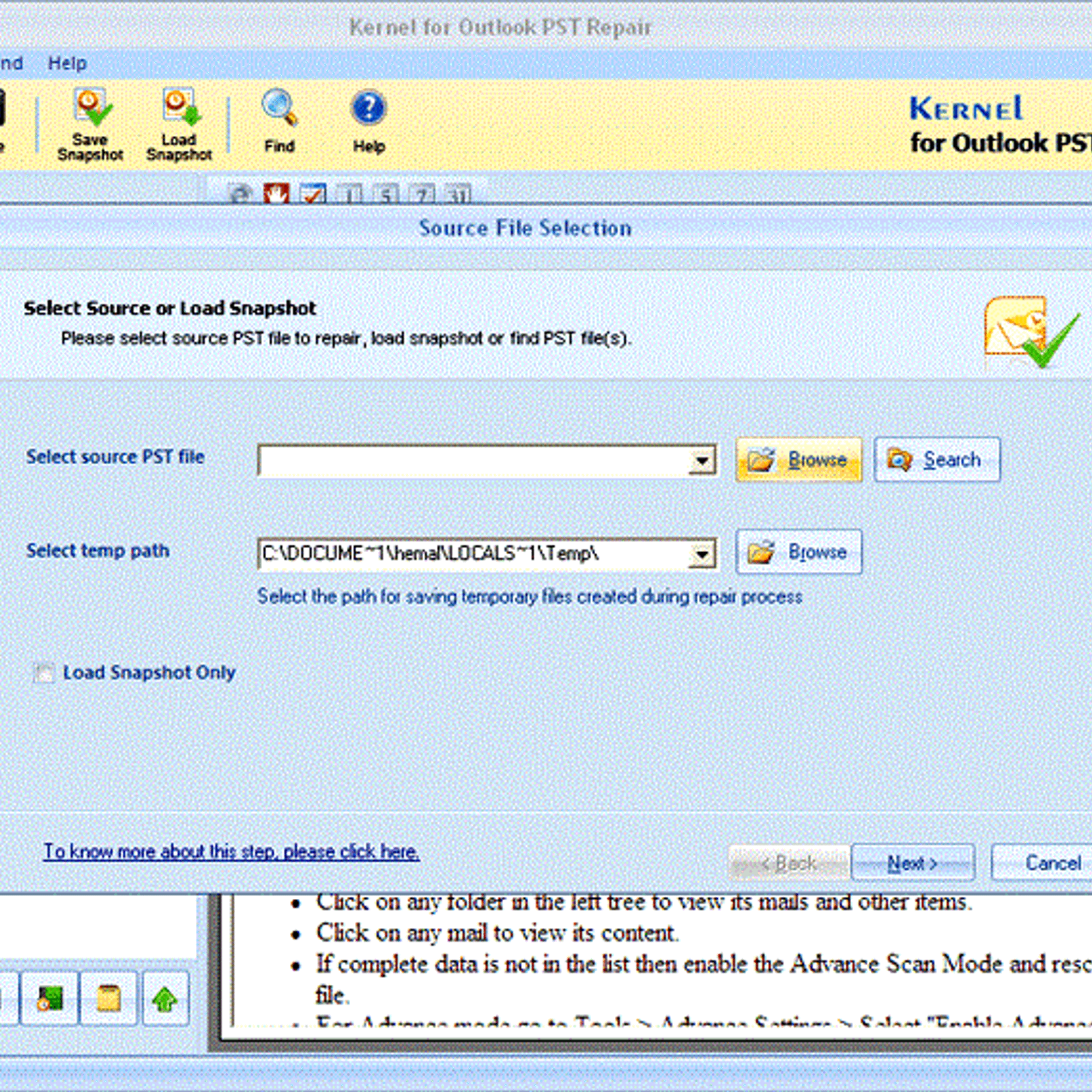Click the 'Source File Selection' title
This screenshot has width=1092, height=1092.
pyautogui.click(x=525, y=228)
